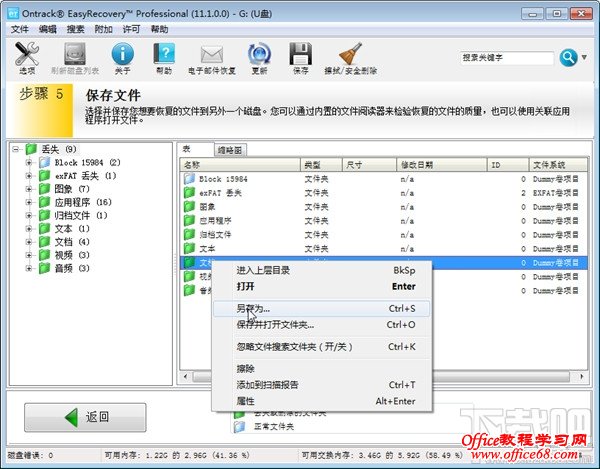Image resolution: width=600 pixels, height=469 pixels.
Task: Select the 应用程序 (16) tree folder icon
Action: (x=44, y=202)
